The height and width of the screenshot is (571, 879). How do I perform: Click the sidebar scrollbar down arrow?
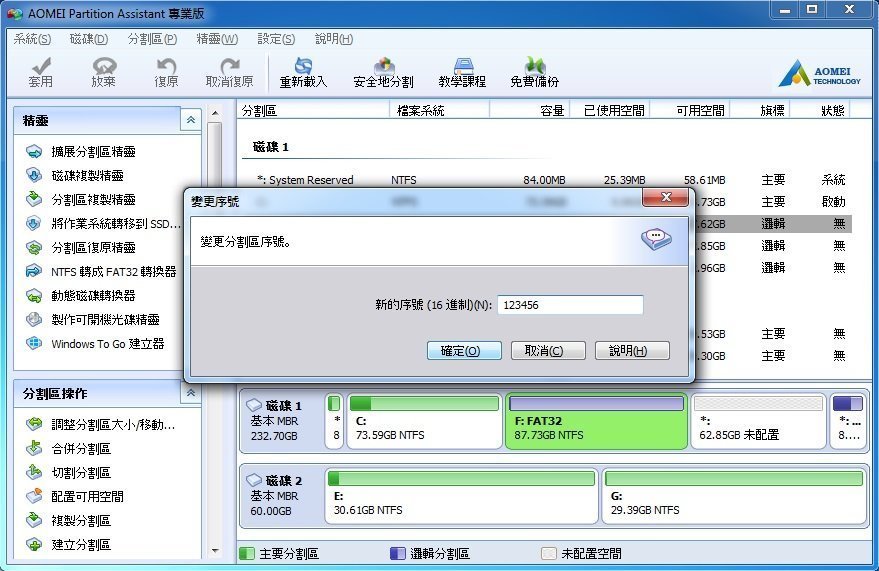click(215, 551)
